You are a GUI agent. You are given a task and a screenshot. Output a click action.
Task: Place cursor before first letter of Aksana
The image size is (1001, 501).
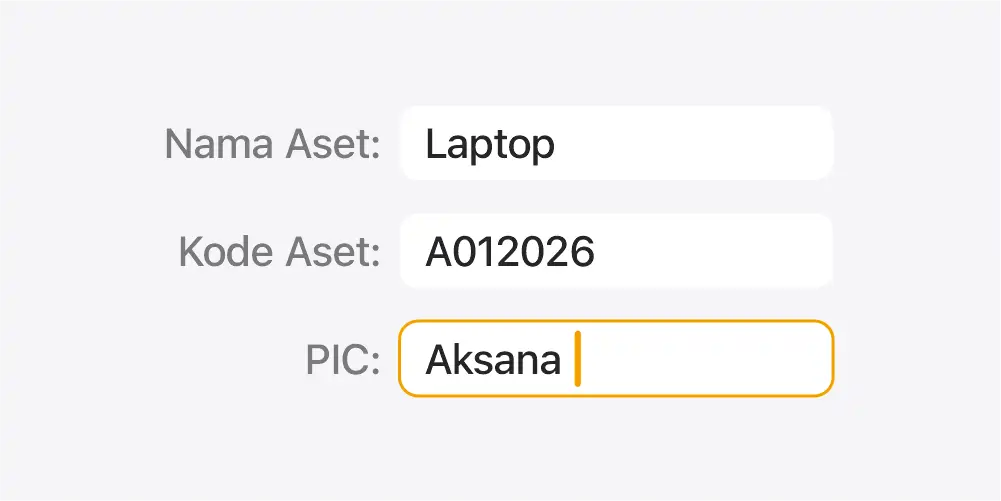pos(426,359)
